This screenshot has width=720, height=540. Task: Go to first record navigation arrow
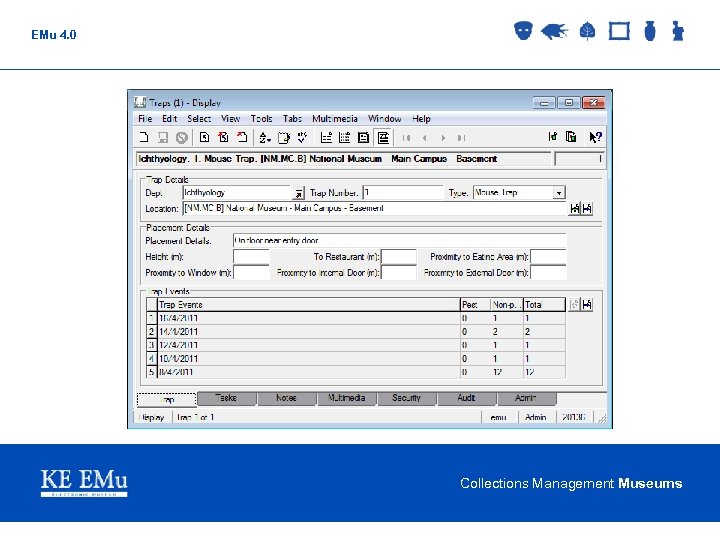coord(406,138)
